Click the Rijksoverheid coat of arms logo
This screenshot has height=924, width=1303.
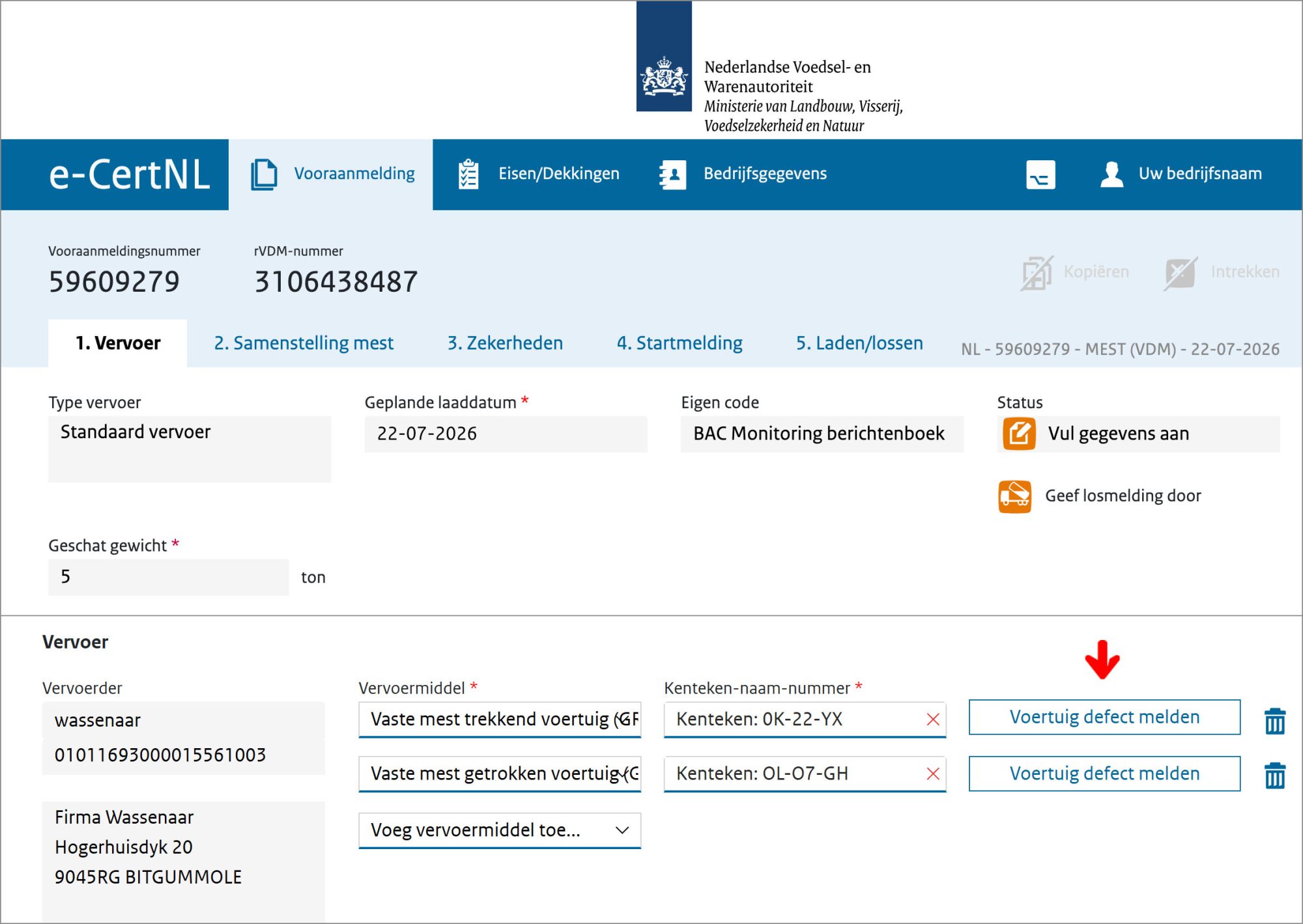coord(664,57)
